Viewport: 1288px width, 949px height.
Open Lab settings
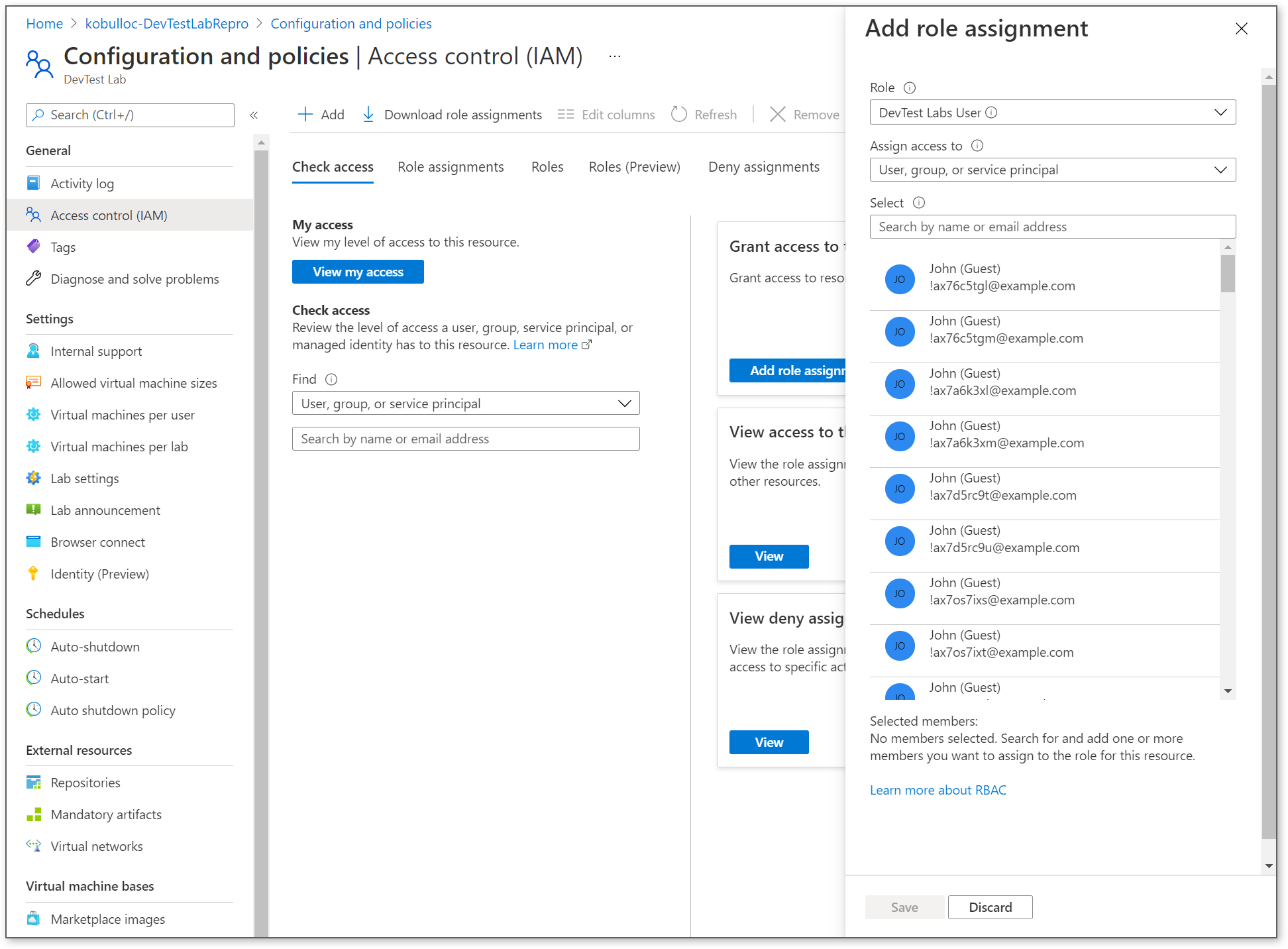pyautogui.click(x=85, y=478)
